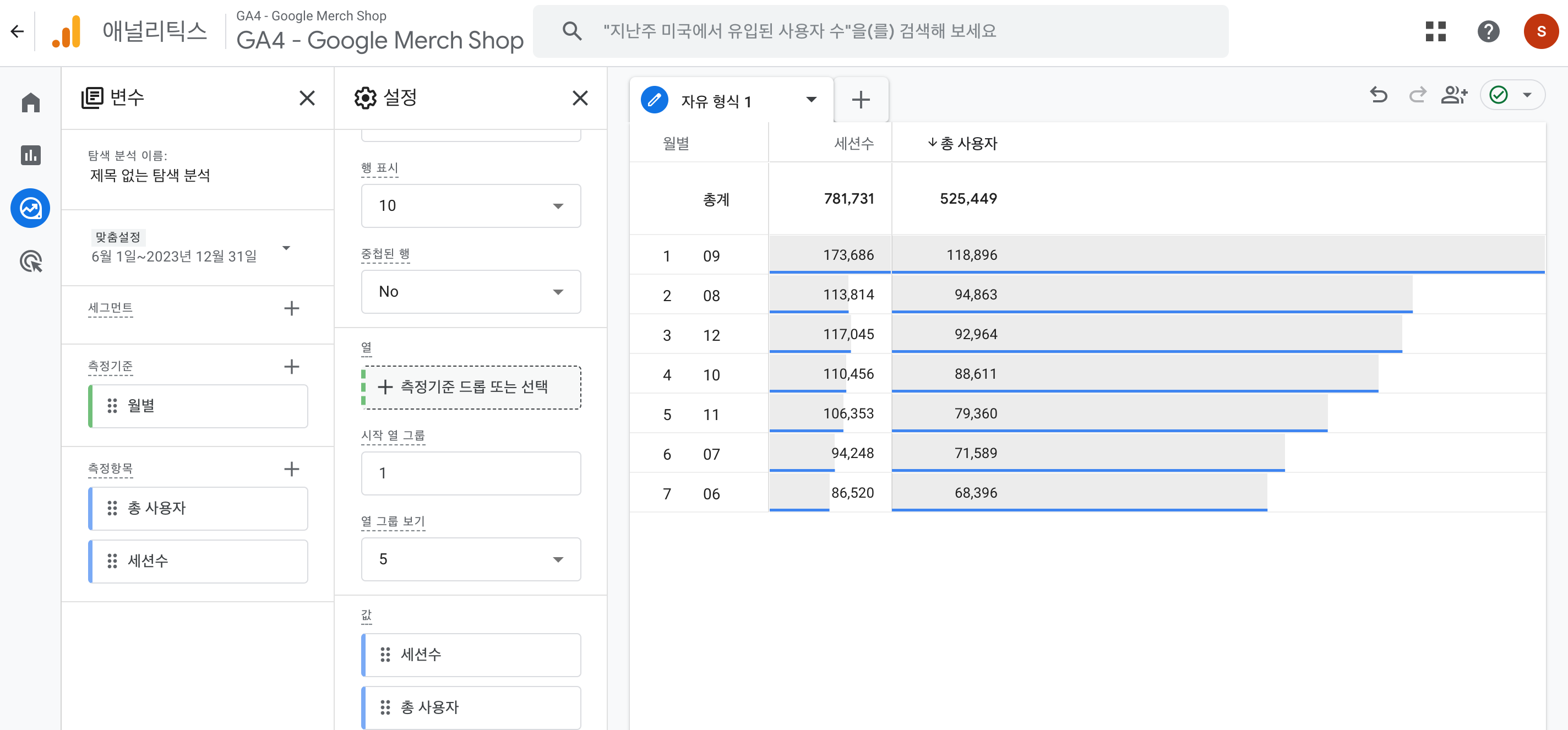The height and width of the screenshot is (730, 1568).
Task: Add a dimension with 측정기준 plus icon
Action: coord(292,367)
